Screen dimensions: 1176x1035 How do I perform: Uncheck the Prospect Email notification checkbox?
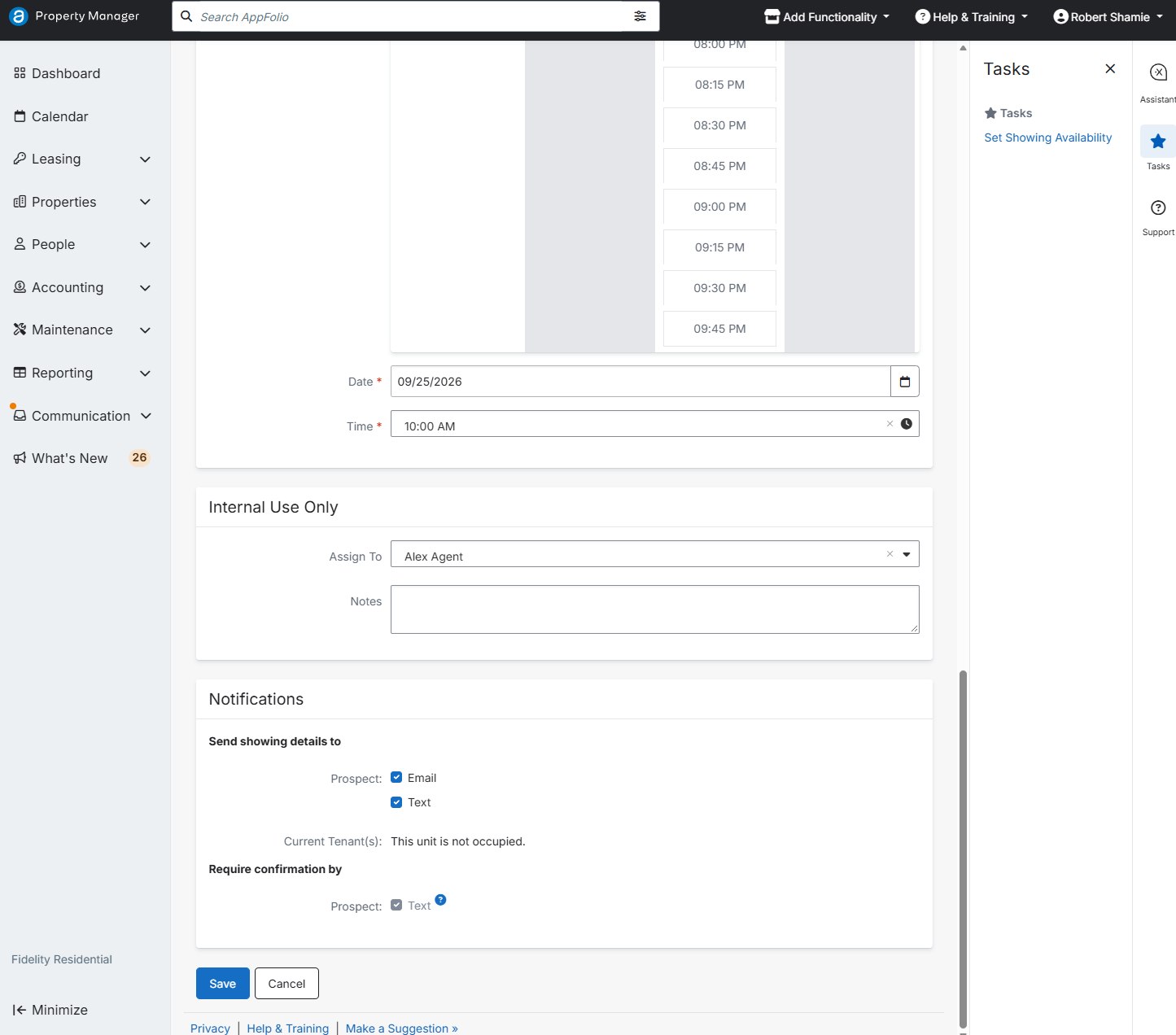click(396, 778)
